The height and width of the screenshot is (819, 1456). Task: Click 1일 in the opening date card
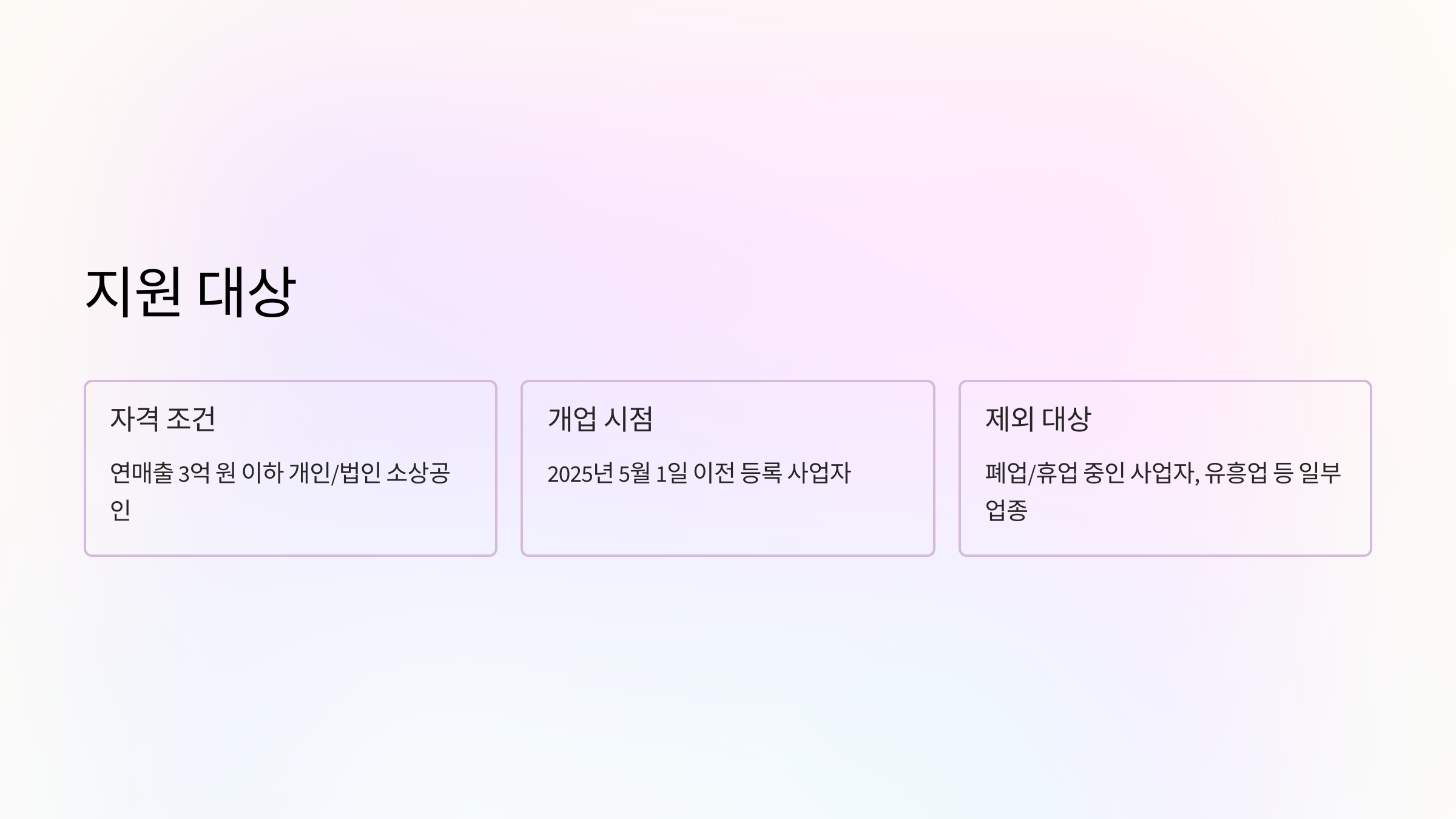672,473
